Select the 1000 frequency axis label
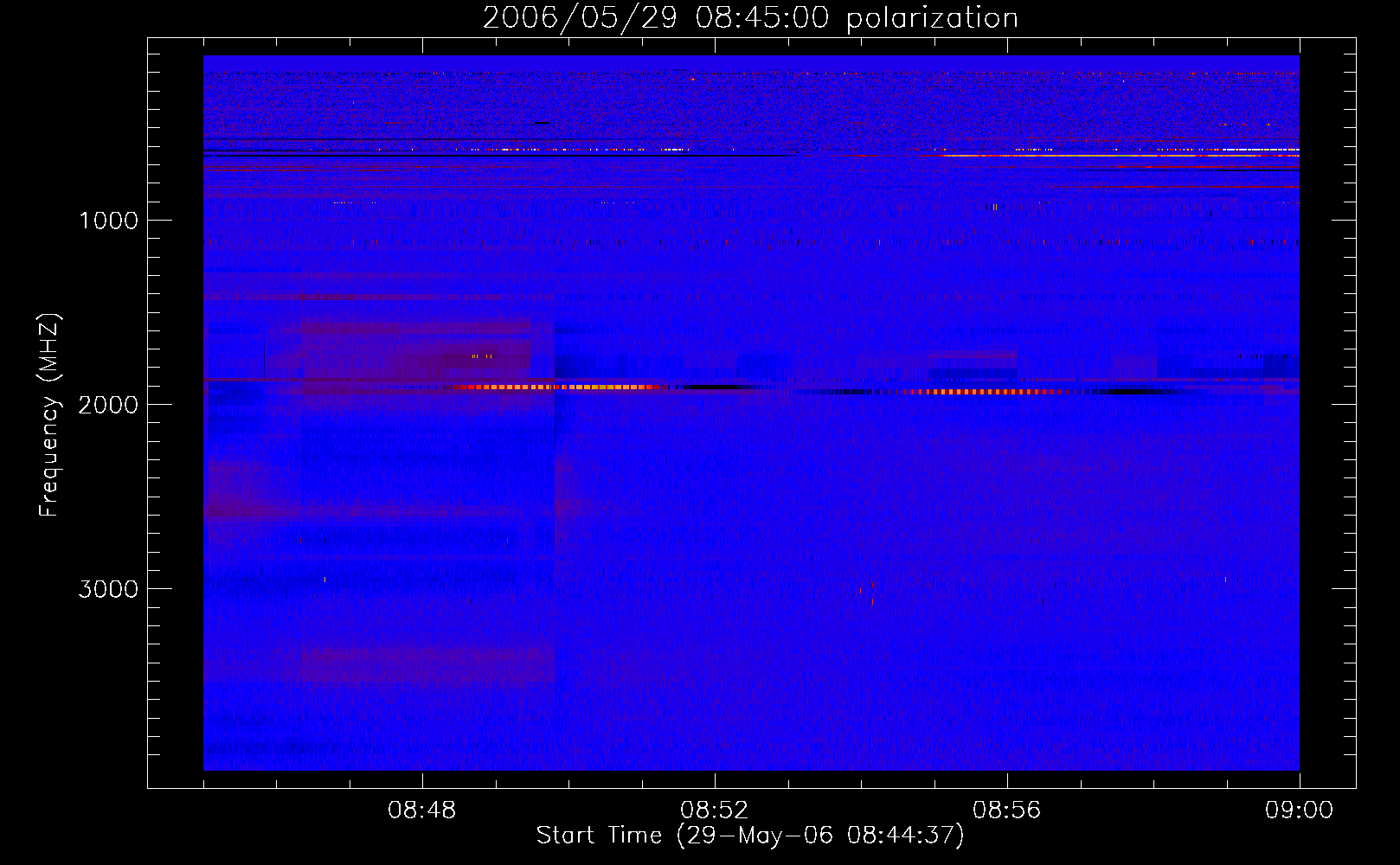1400x865 pixels. click(x=108, y=221)
